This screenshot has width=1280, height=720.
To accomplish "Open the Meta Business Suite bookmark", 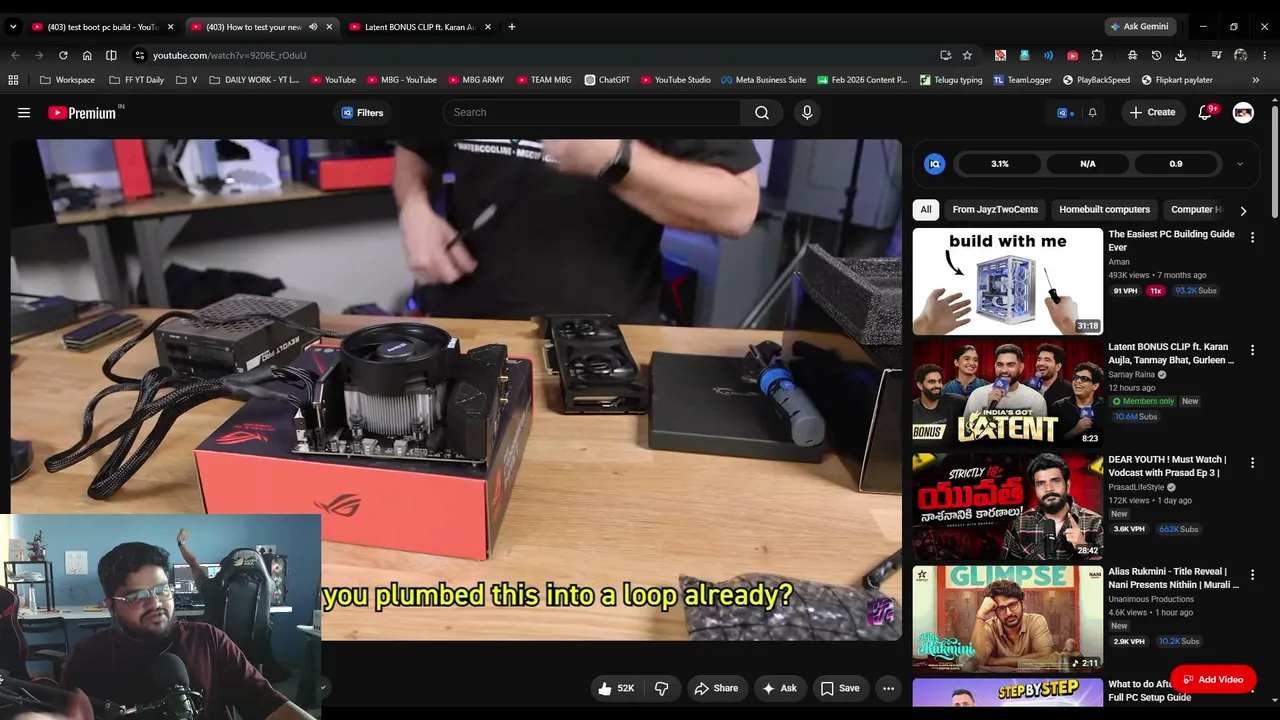I will [x=764, y=80].
